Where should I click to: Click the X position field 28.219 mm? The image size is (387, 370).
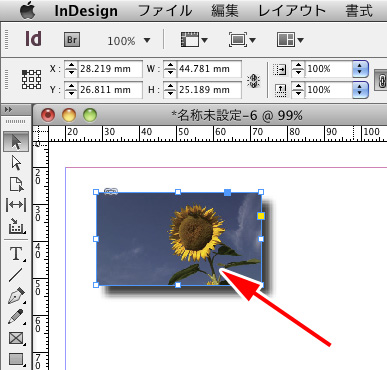[x=110, y=69]
